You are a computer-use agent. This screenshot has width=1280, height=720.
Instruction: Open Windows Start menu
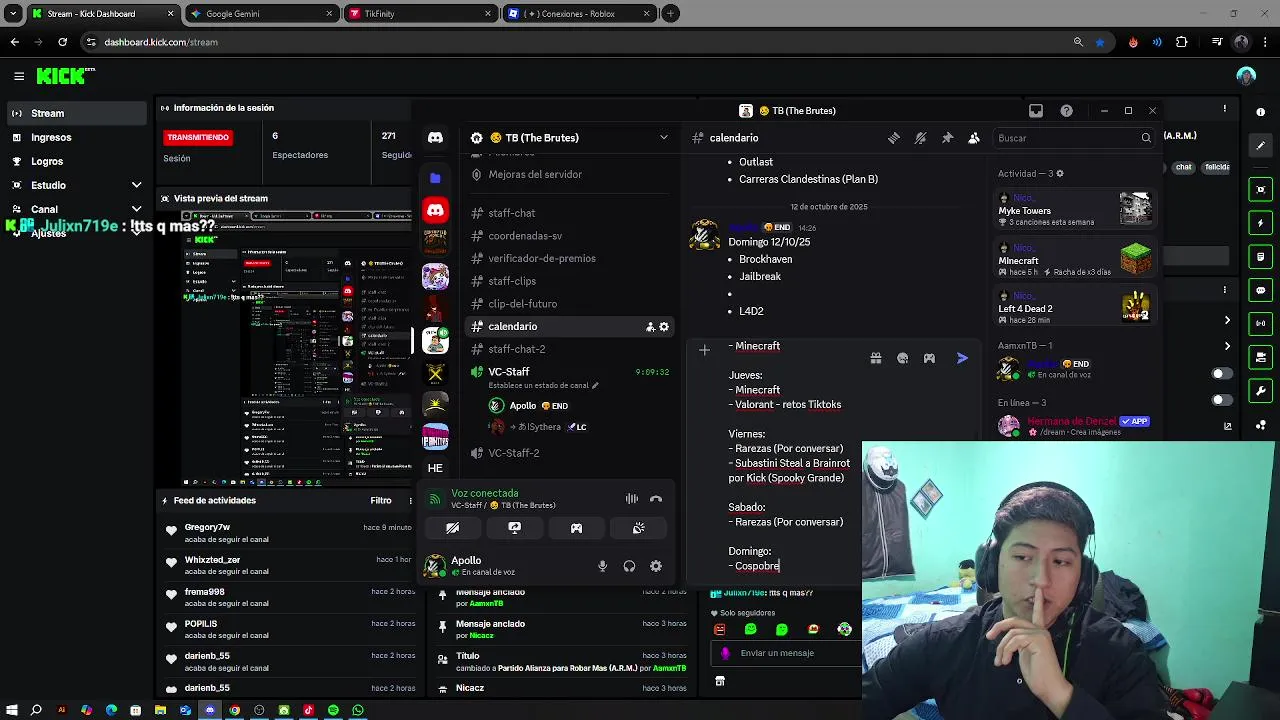tap(12, 710)
